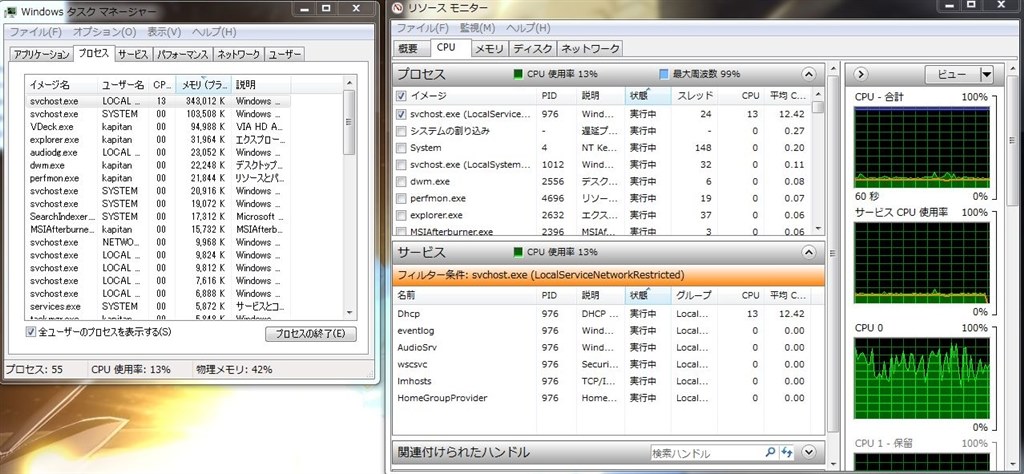Check the System process checkbox

(x=401, y=148)
